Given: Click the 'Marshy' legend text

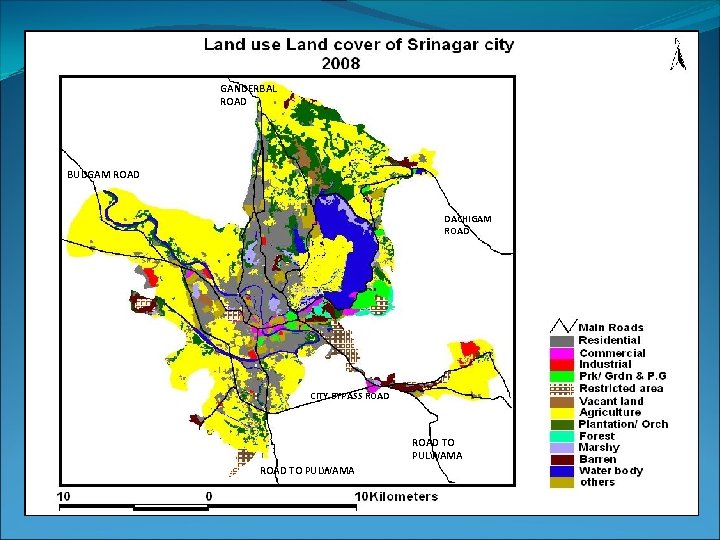Looking at the screenshot, I should [599, 448].
